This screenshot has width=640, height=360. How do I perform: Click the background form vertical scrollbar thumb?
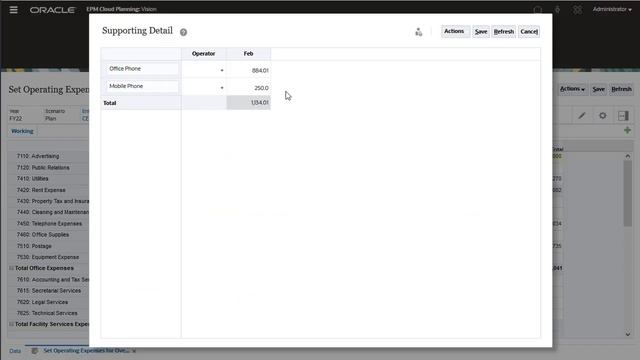click(x=627, y=193)
